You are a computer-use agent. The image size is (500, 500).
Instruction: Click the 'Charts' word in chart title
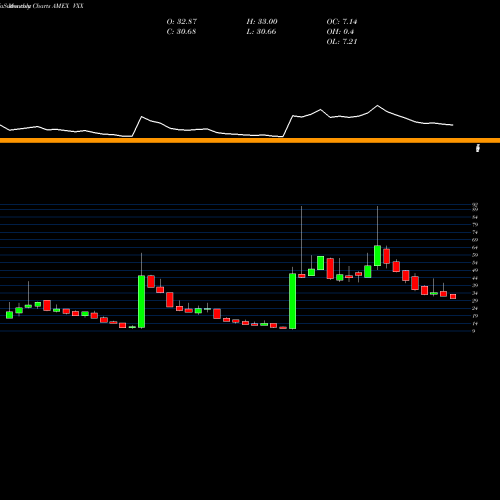pyautogui.click(x=42, y=6)
